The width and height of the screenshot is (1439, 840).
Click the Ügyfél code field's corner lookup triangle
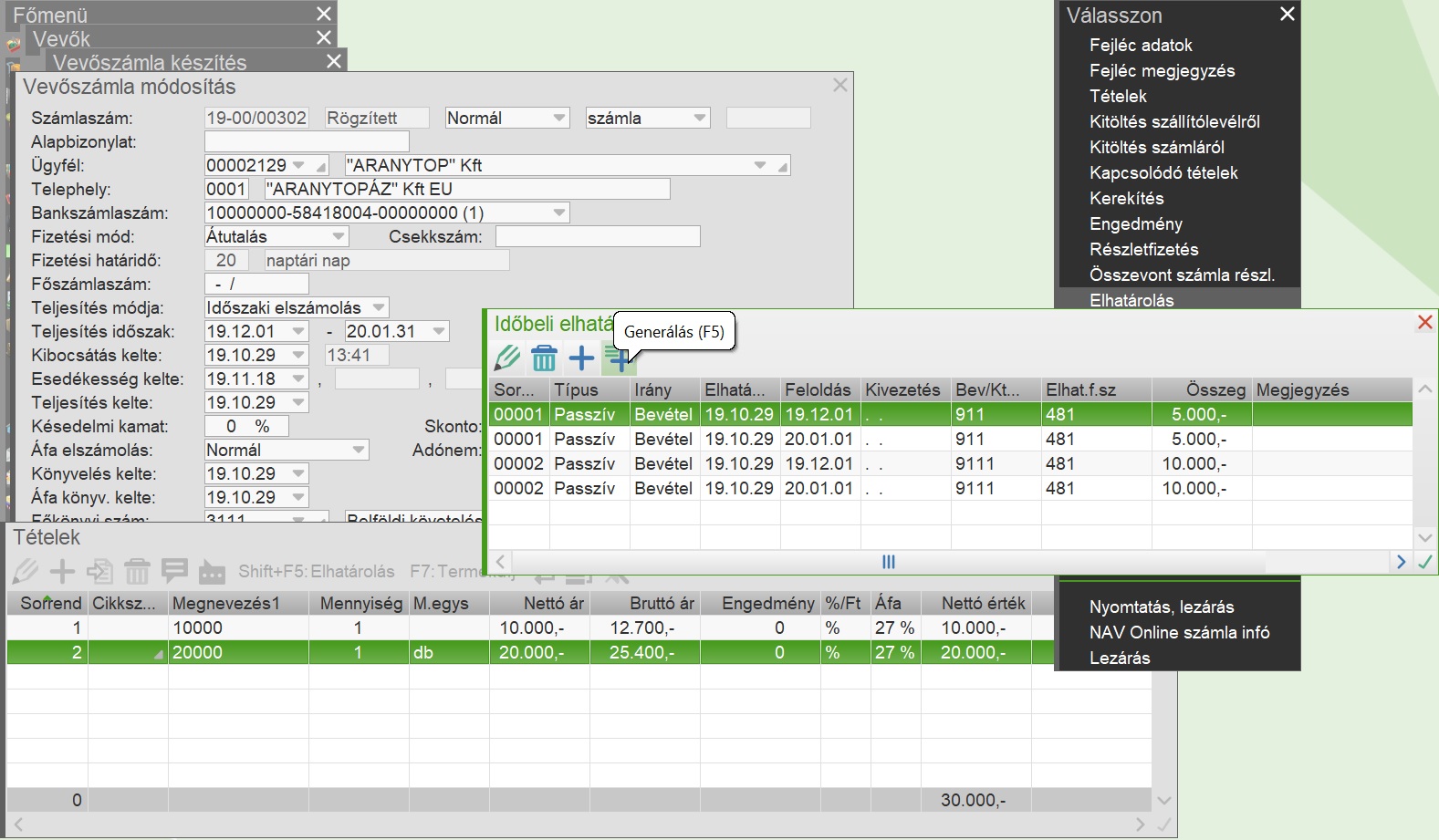coord(321,168)
